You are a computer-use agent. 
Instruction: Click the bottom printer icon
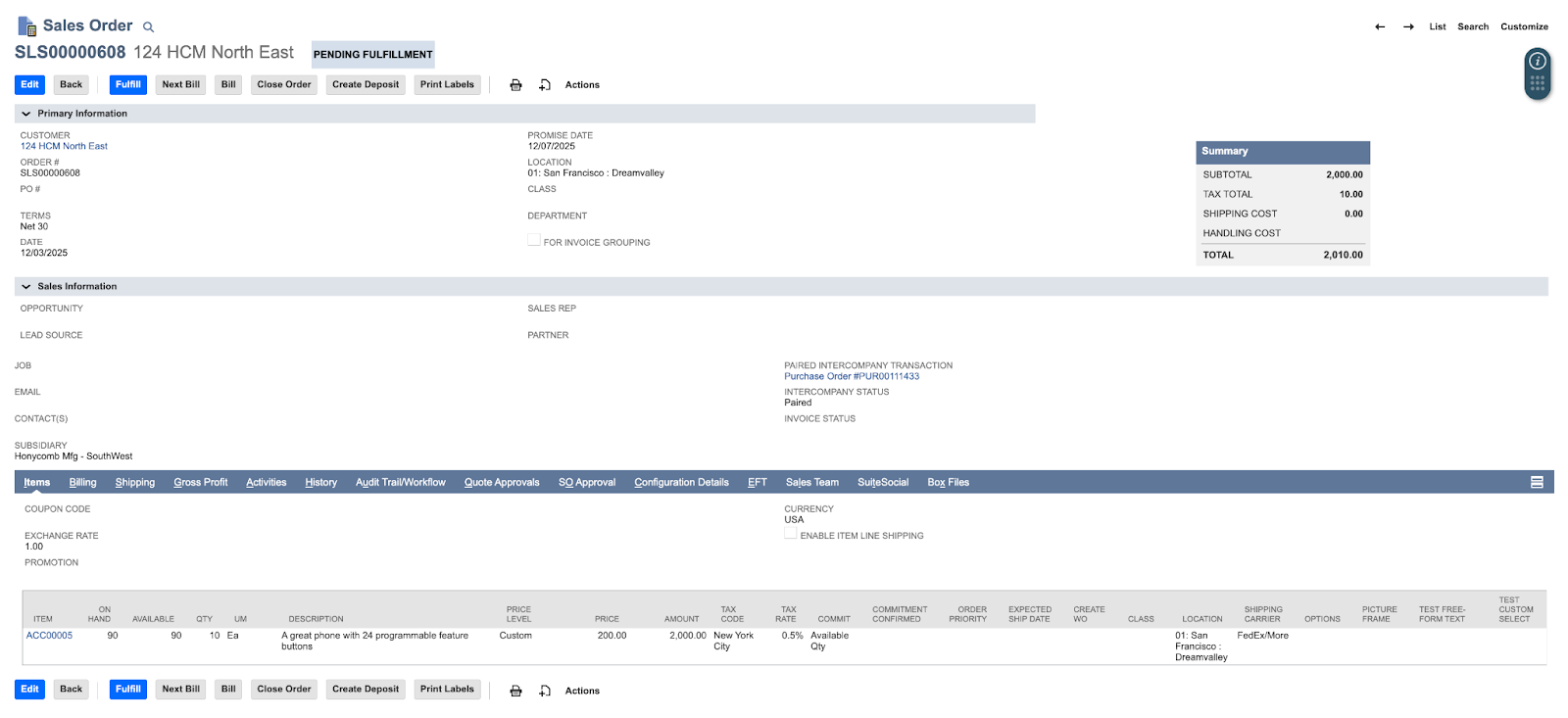pyautogui.click(x=515, y=691)
